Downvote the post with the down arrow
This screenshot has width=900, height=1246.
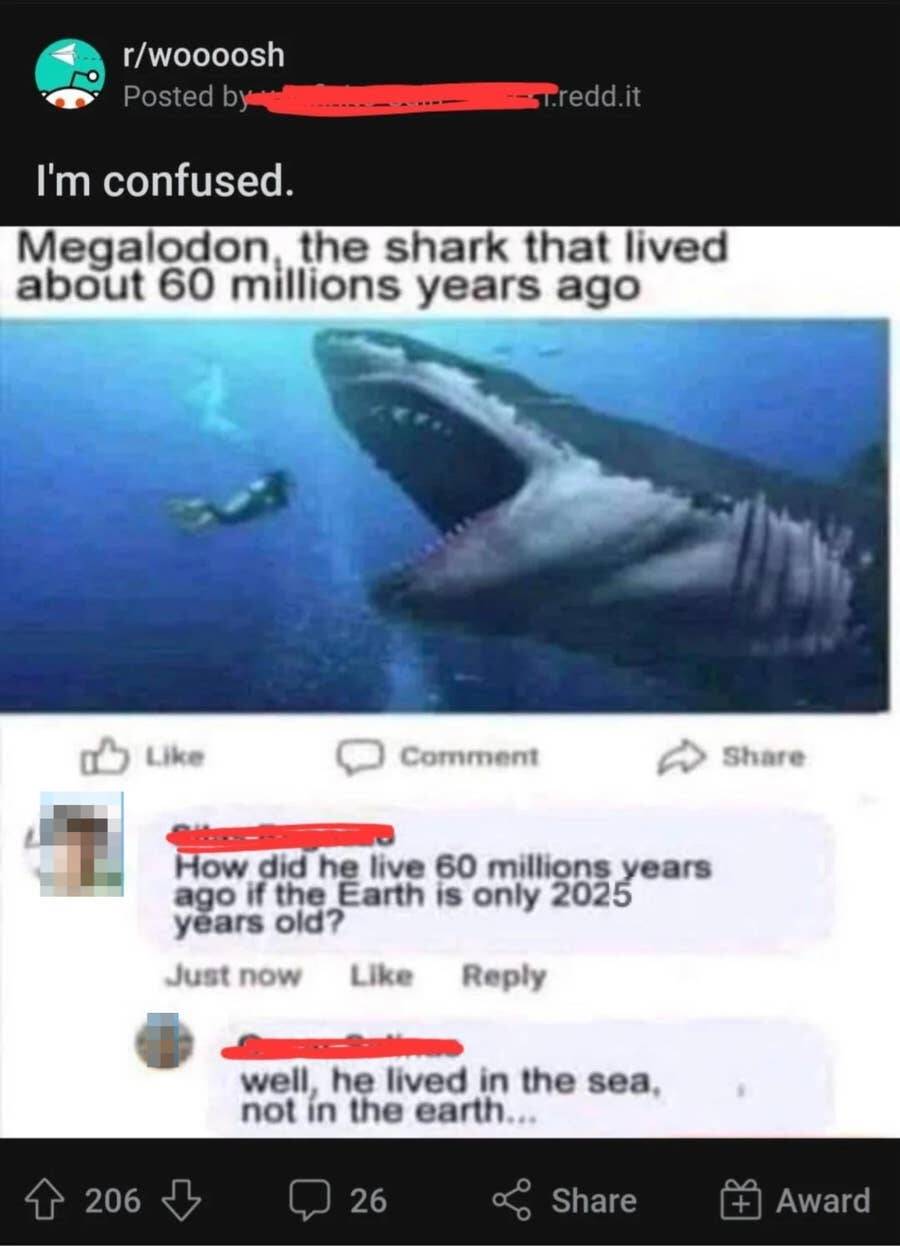coord(180,1199)
